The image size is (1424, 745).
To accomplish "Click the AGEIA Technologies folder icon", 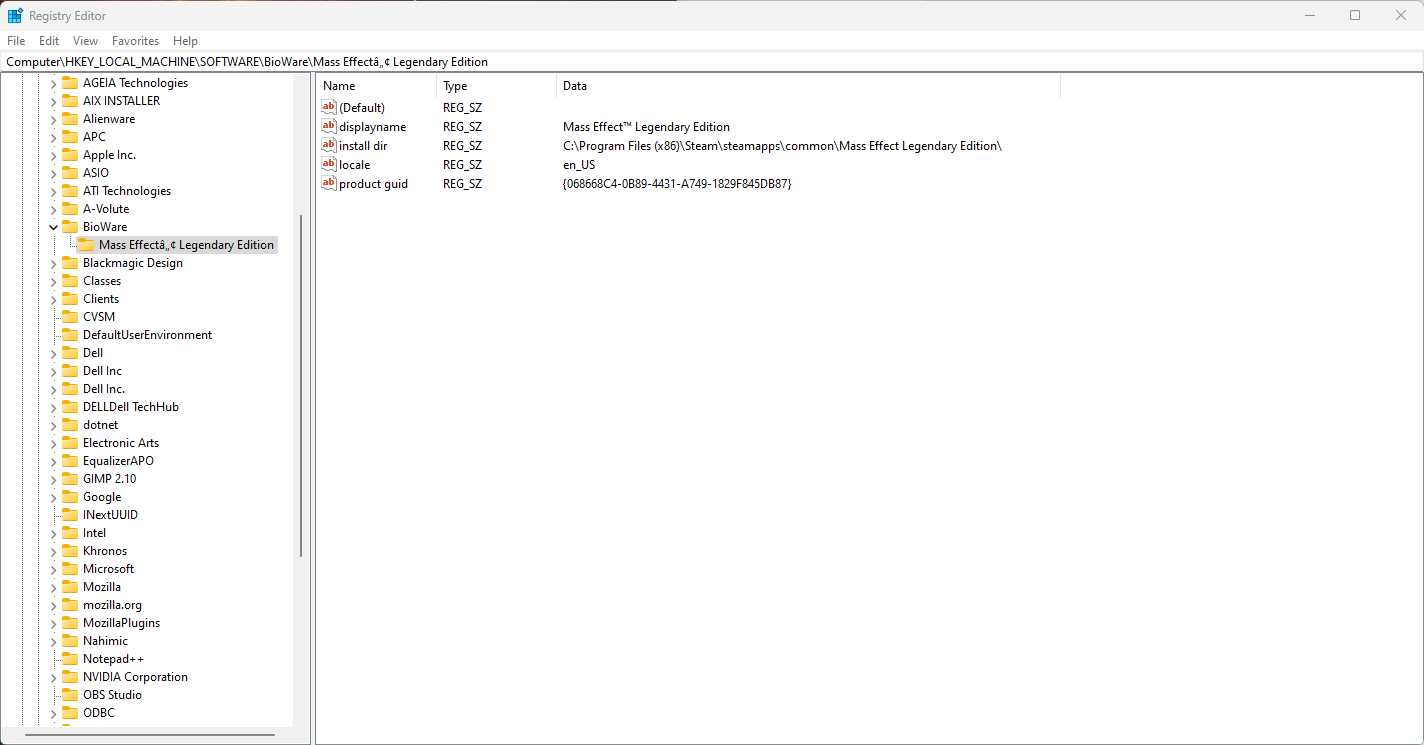I will 70,83.
